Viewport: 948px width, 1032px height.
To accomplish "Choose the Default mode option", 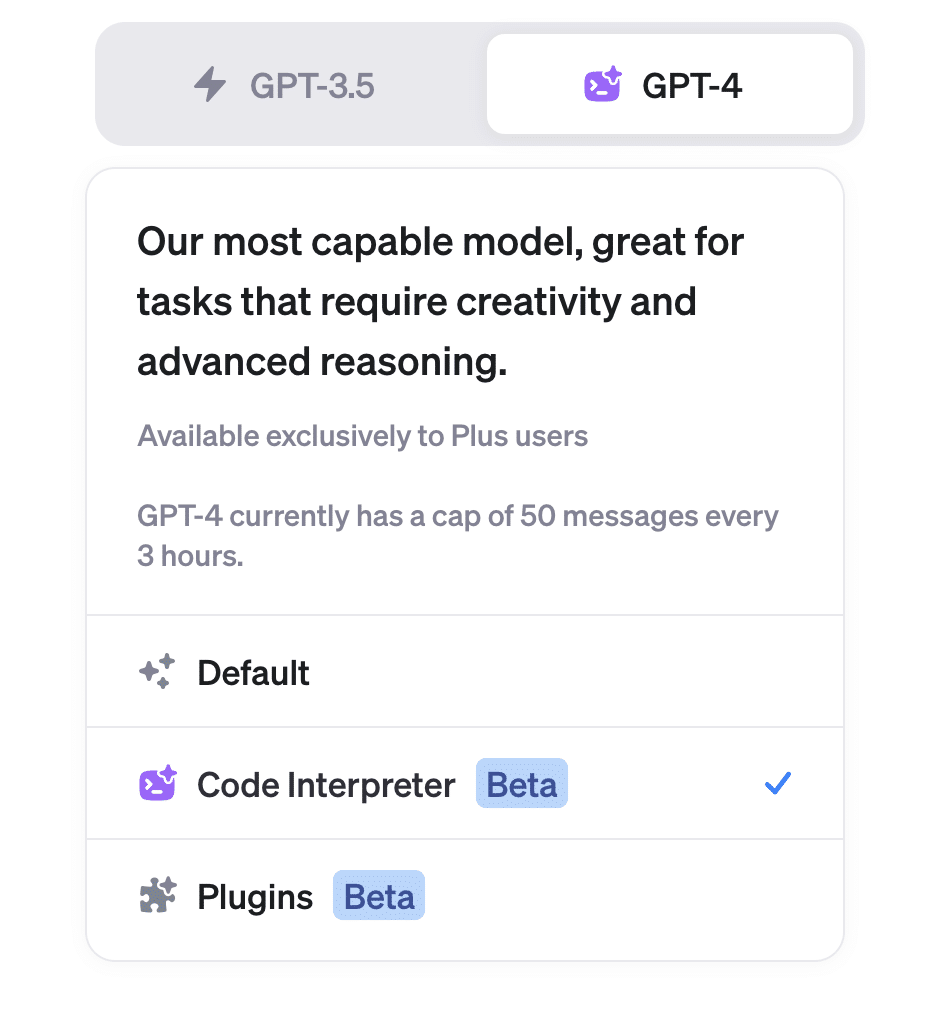I will click(465, 672).
